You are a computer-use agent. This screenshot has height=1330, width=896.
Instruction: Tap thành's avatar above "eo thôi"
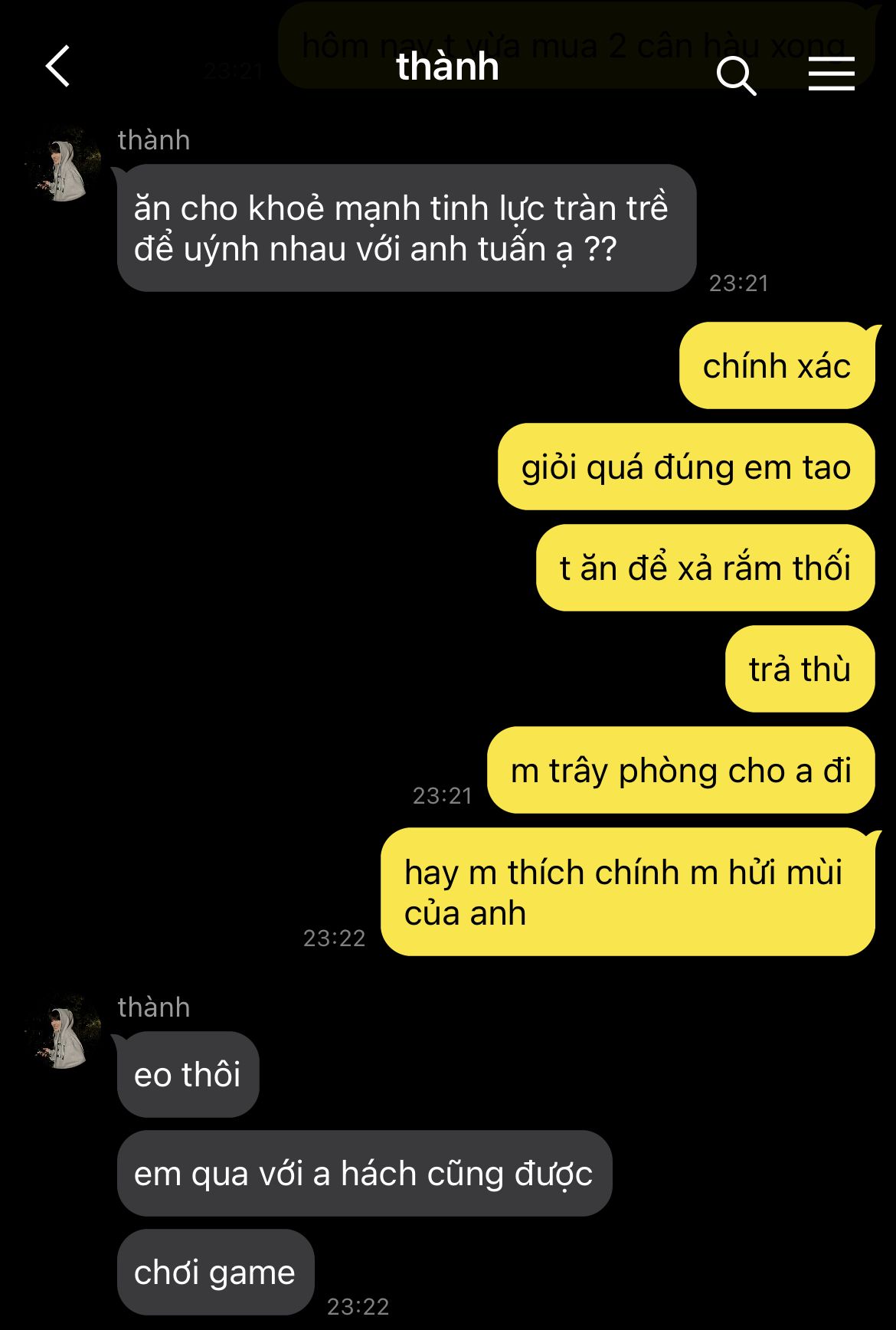coord(64,1033)
